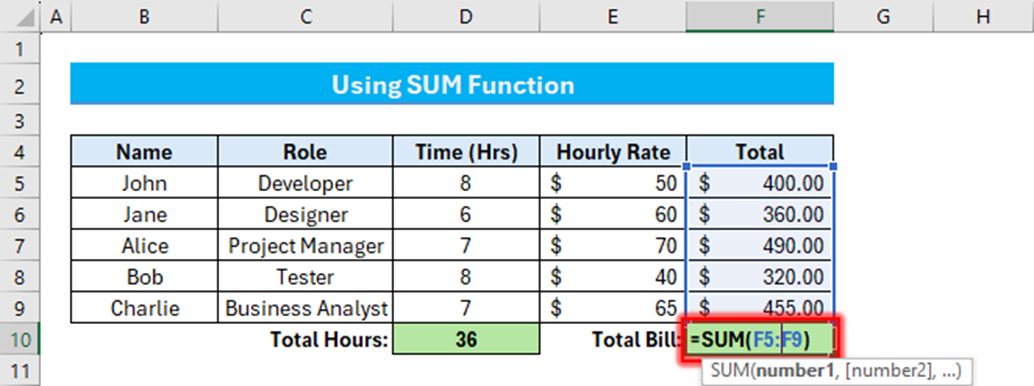Click the Total Hours label
The width and height of the screenshot is (1034, 386).
[x=329, y=340]
